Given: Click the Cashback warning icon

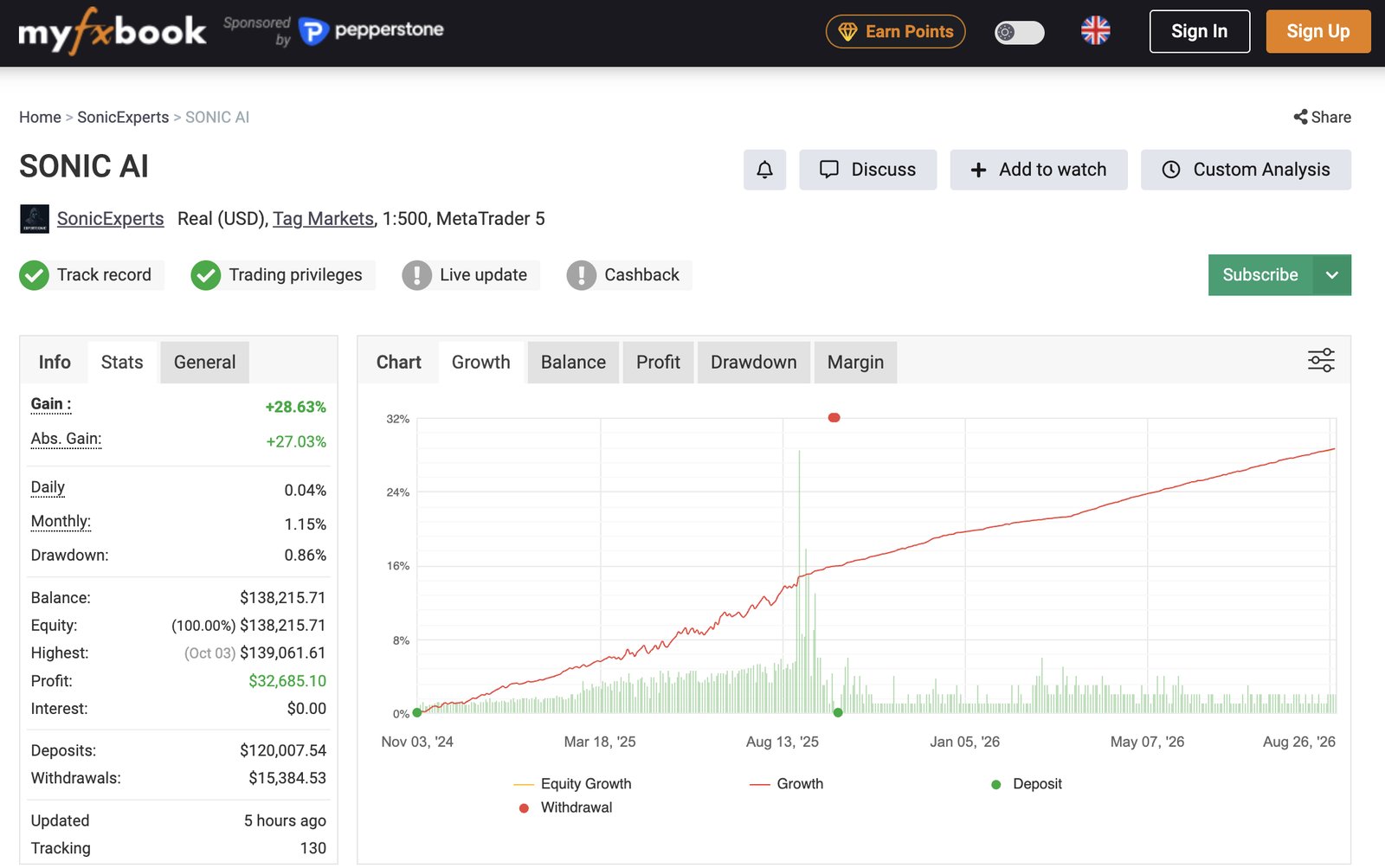Looking at the screenshot, I should (x=581, y=275).
